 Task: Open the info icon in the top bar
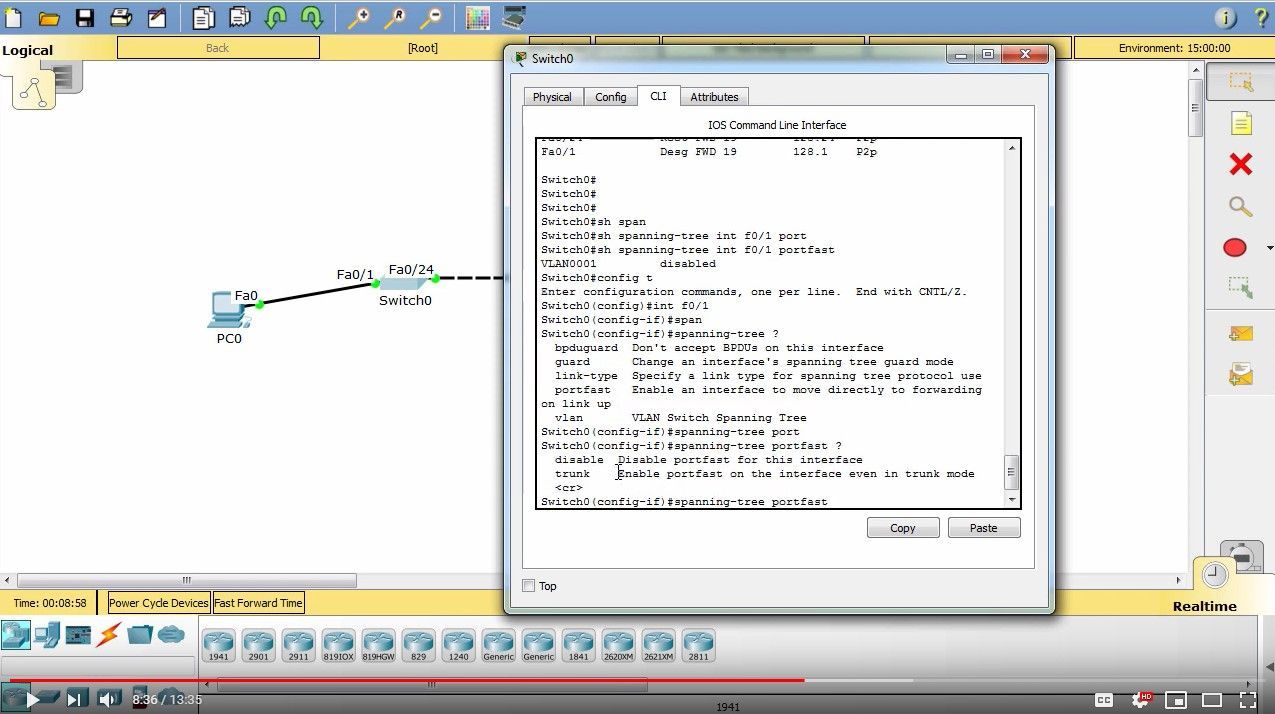point(1226,18)
